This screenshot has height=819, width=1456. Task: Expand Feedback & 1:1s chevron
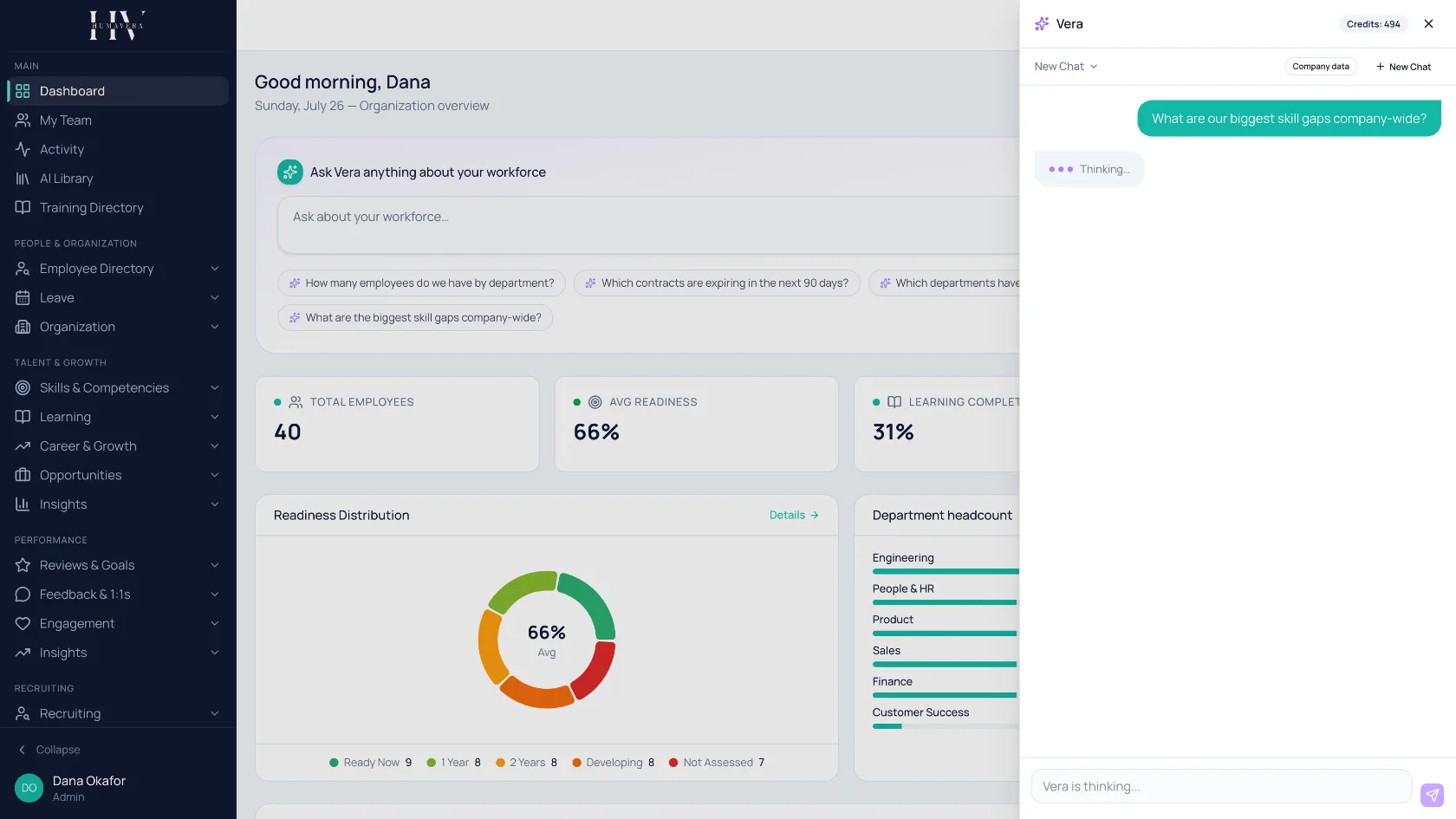215,595
